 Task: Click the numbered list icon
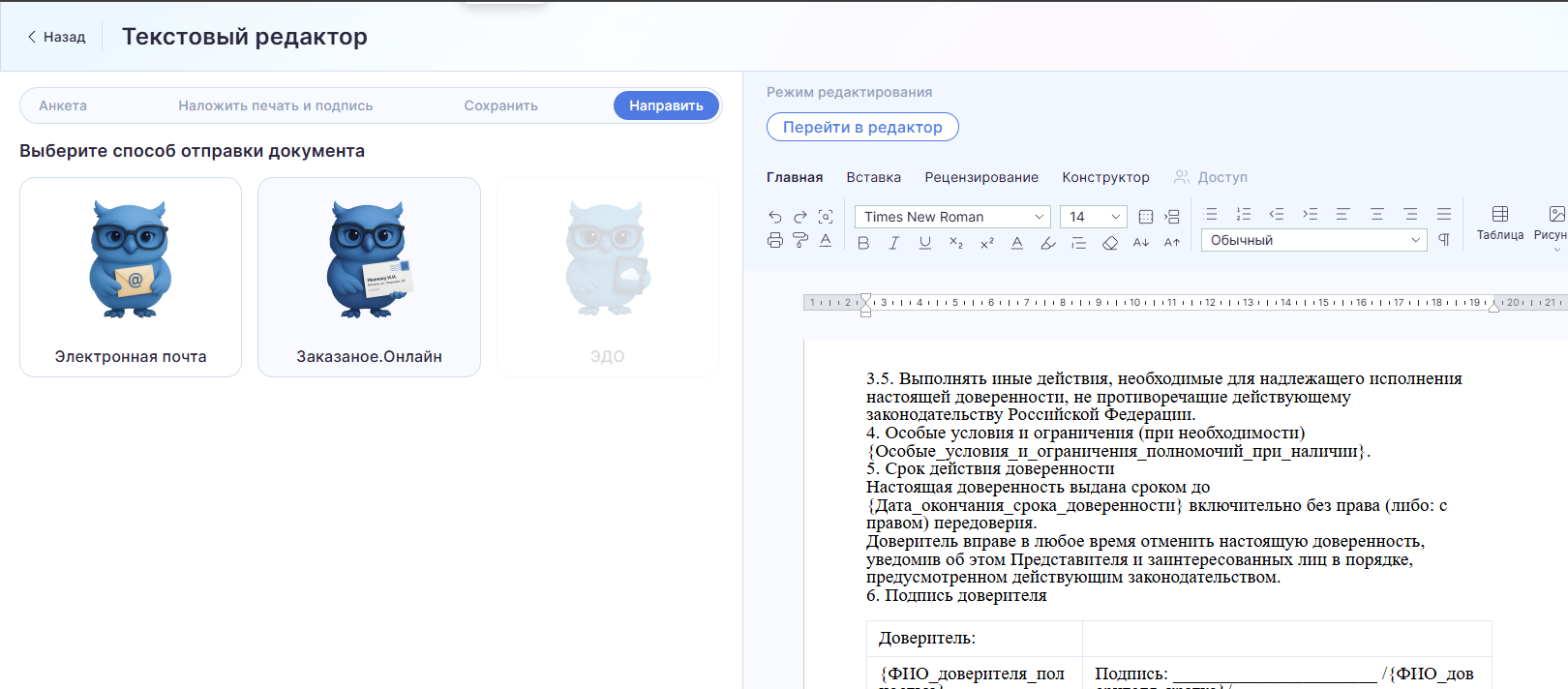[1244, 215]
